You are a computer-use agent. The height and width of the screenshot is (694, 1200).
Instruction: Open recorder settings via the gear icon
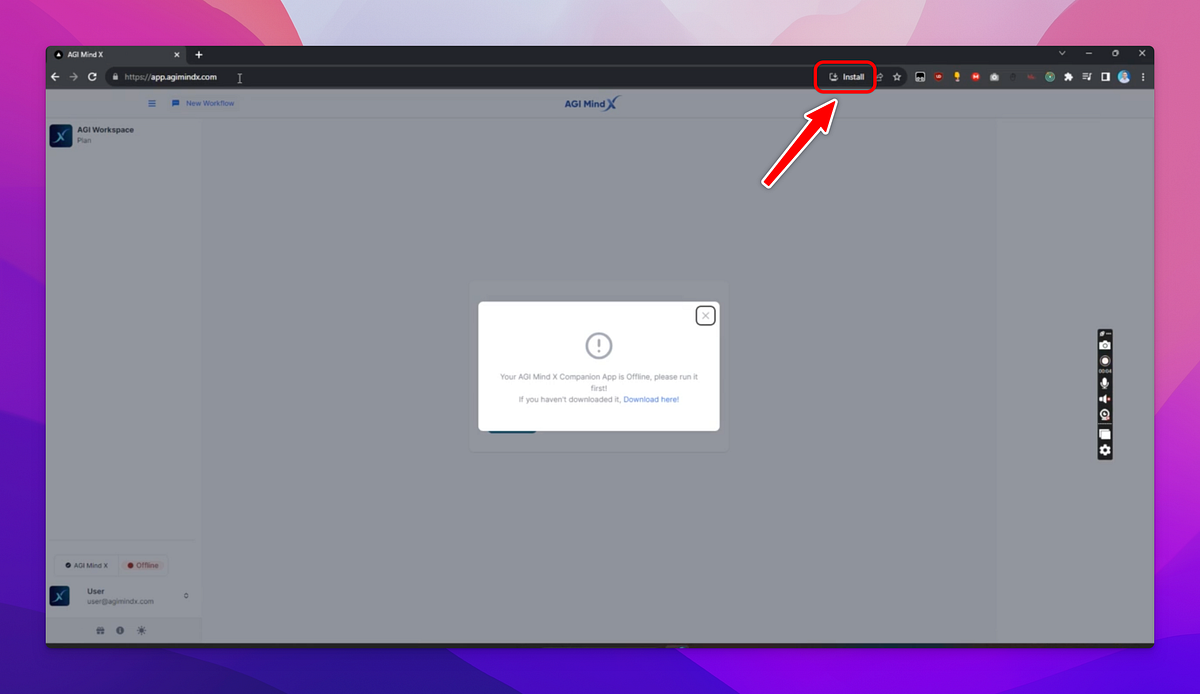click(1104, 450)
